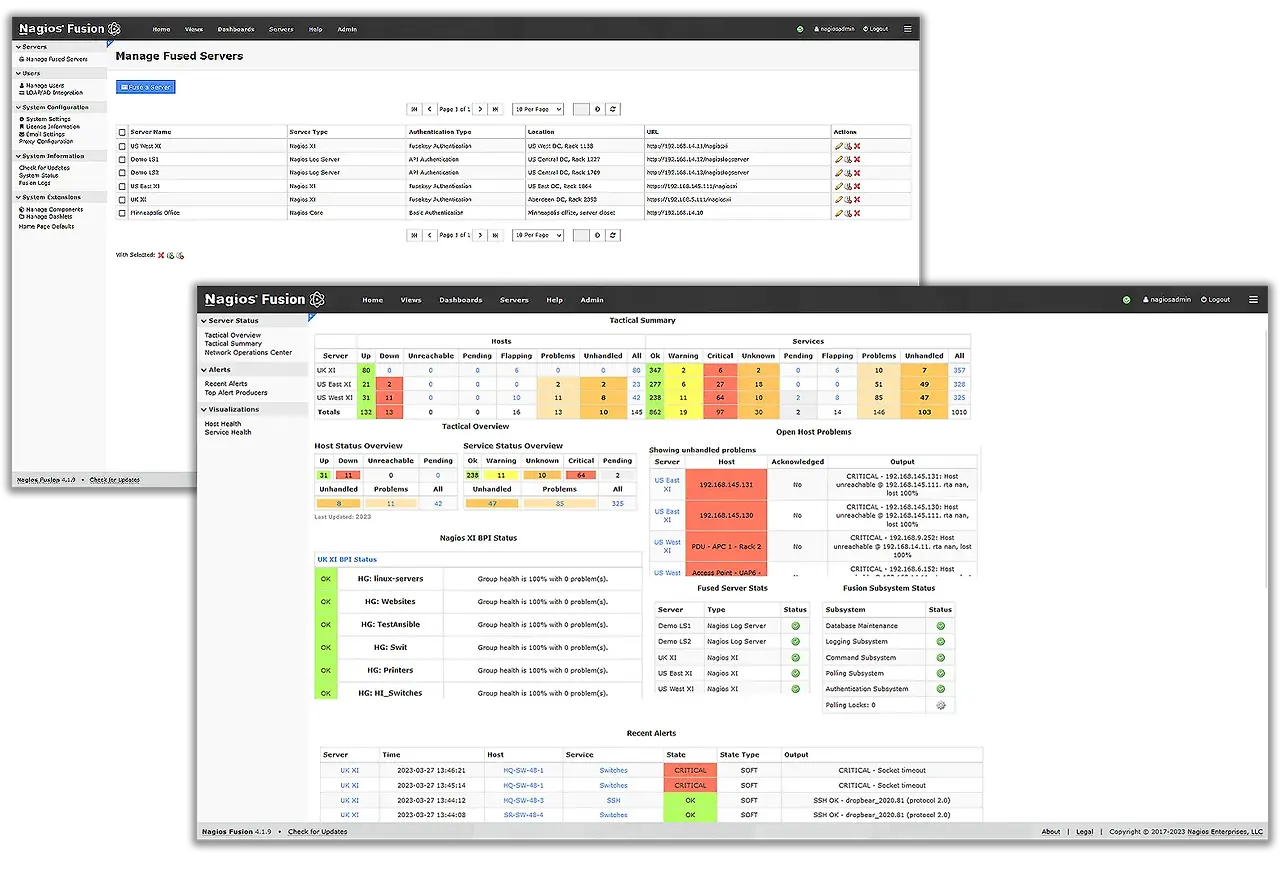Open hamburger menu in the Tactical Summary window
Viewport: 1280px width, 872px height.
[1253, 300]
